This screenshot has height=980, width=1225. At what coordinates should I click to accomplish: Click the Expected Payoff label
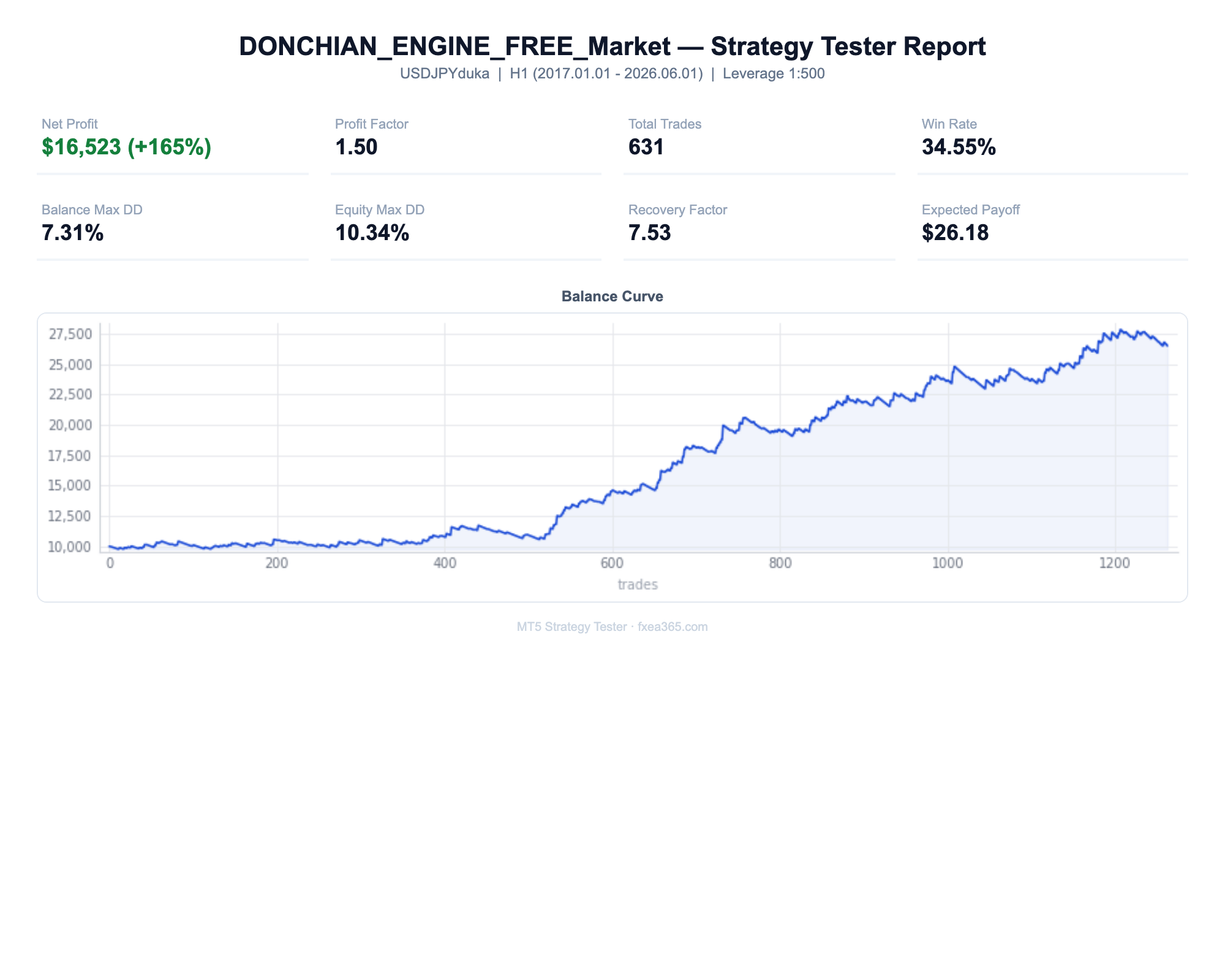pyautogui.click(x=970, y=209)
